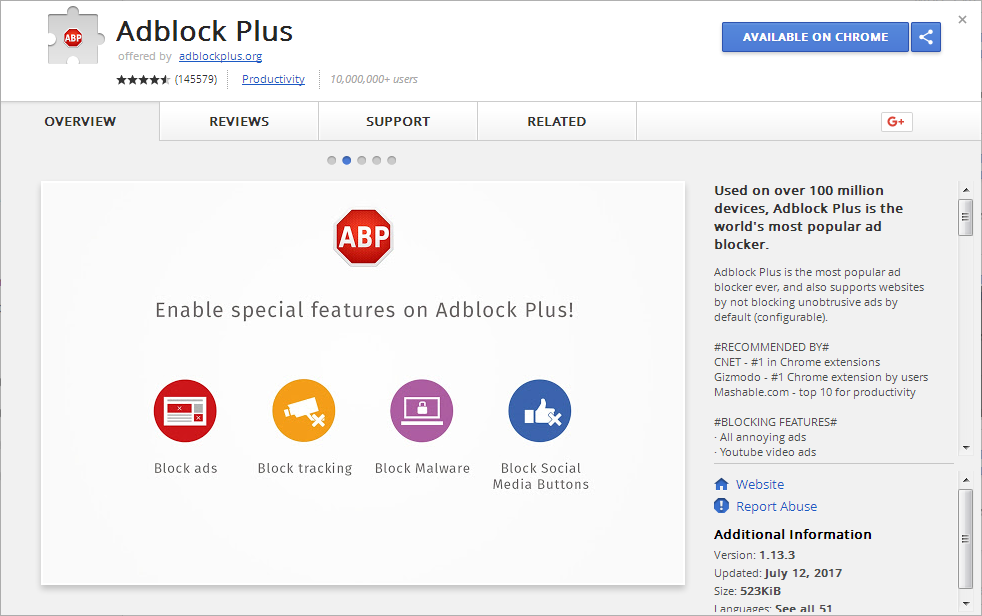Switch to the Support tab
Screen dimensions: 982x616
point(398,121)
